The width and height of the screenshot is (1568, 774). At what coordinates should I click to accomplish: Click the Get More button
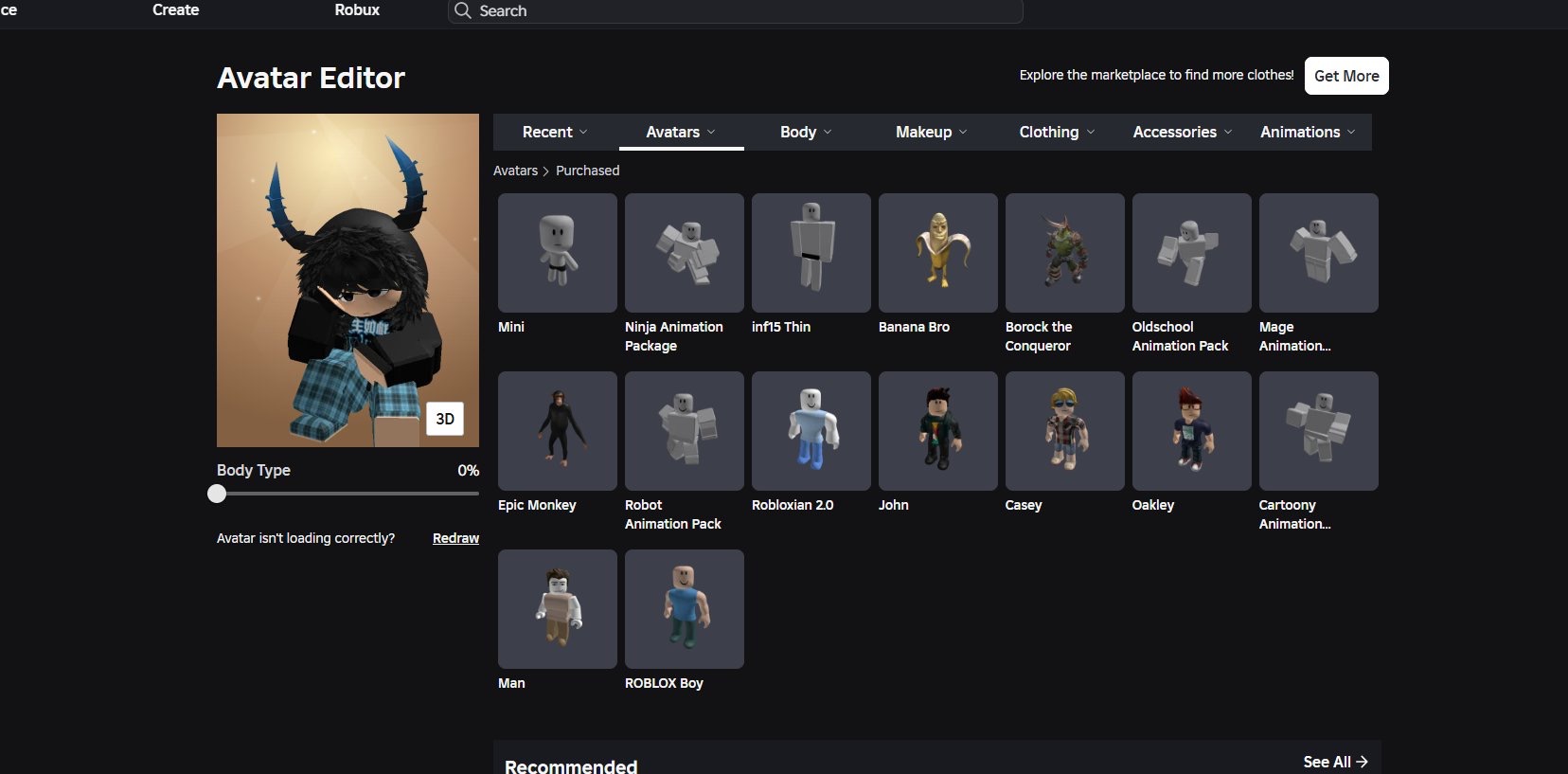[1346, 76]
